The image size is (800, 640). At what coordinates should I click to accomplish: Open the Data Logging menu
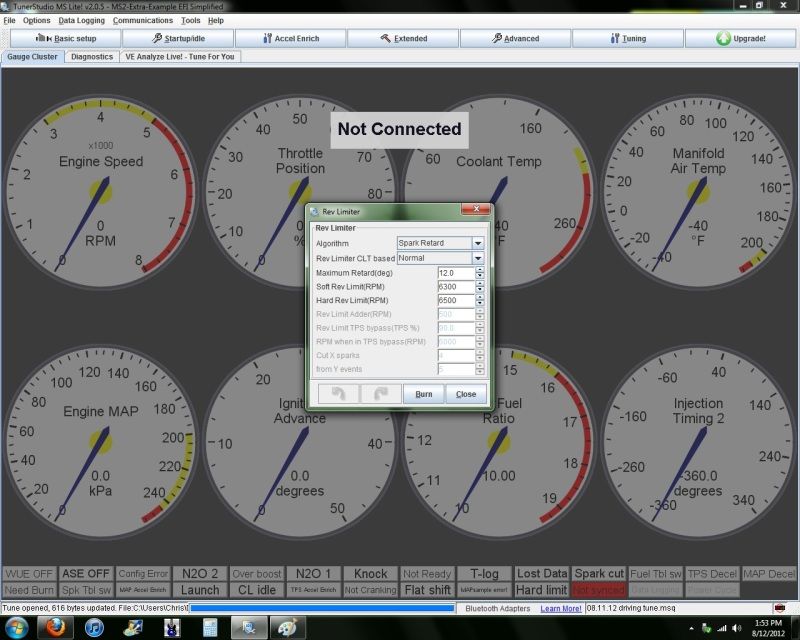click(x=81, y=20)
